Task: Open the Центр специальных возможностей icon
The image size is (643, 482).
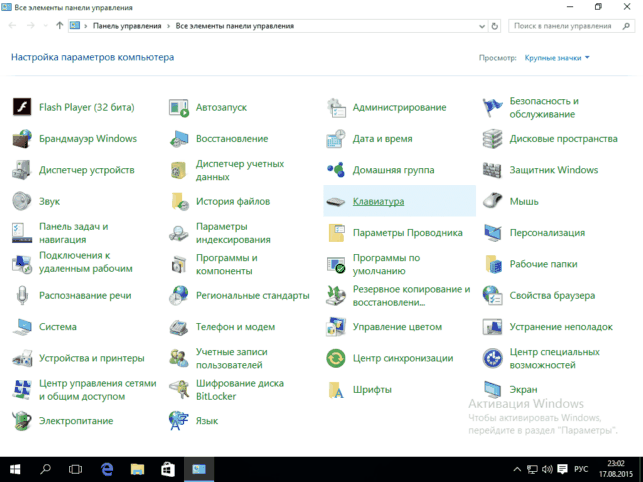Action: coord(493,358)
